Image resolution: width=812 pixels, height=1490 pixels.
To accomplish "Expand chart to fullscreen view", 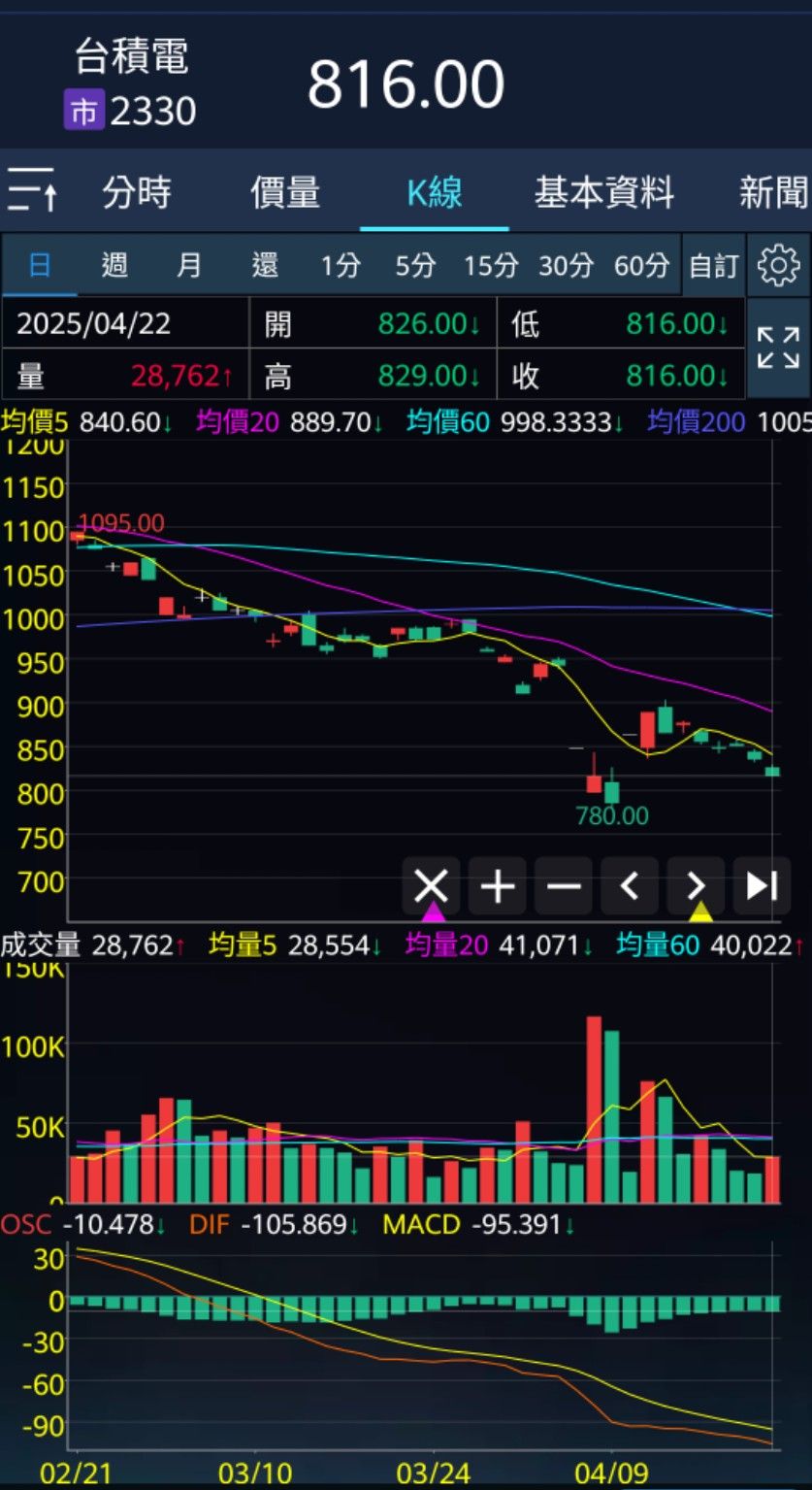I will [x=778, y=348].
